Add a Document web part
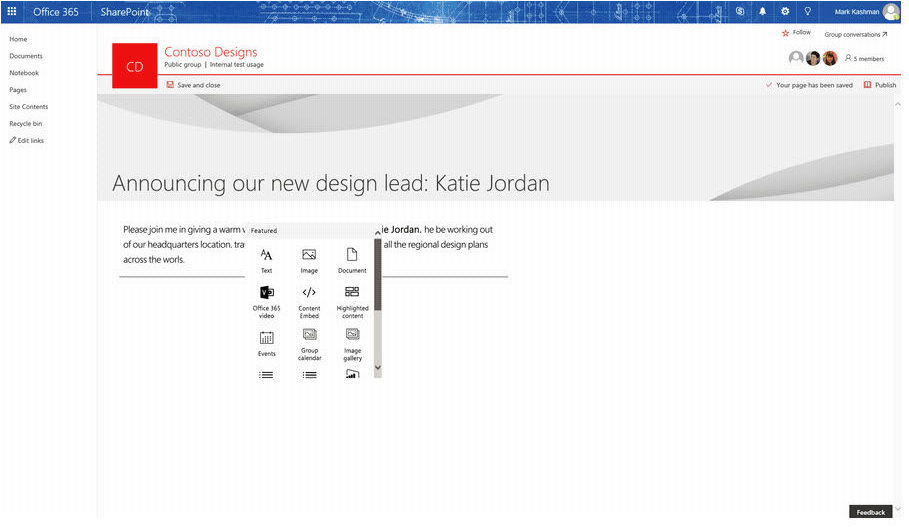Image resolution: width=909 pixels, height=527 pixels. pyautogui.click(x=352, y=260)
